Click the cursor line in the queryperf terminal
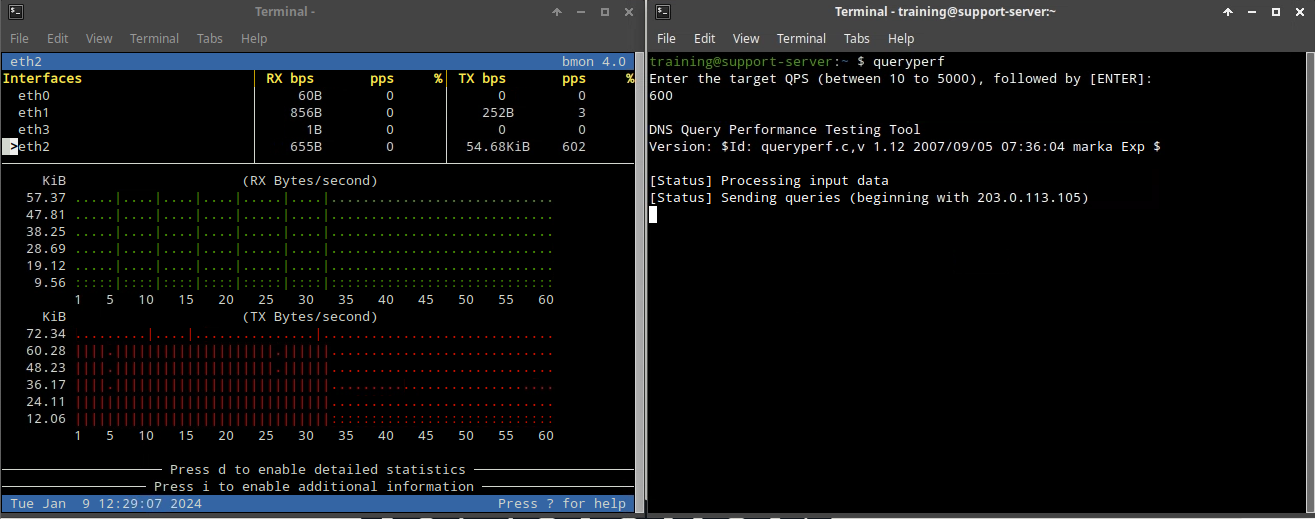The width and height of the screenshot is (1315, 519). pyautogui.click(x=653, y=215)
